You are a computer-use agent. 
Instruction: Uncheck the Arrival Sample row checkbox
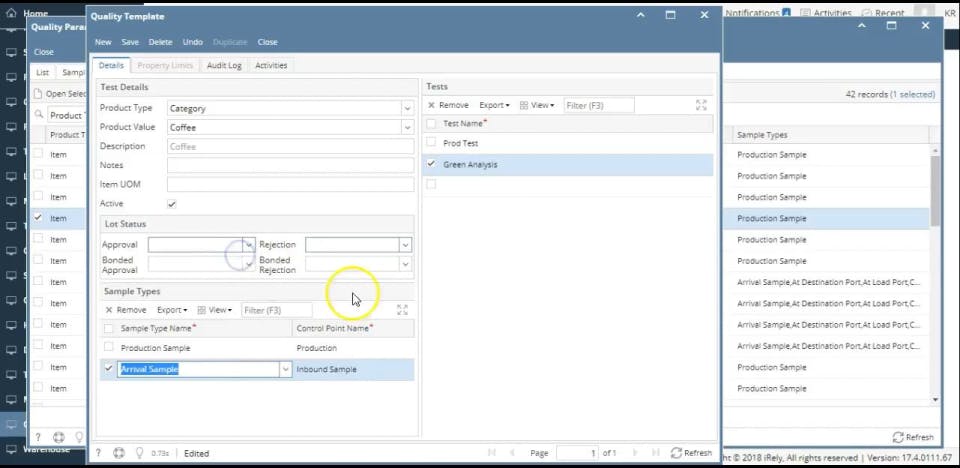(x=108, y=368)
